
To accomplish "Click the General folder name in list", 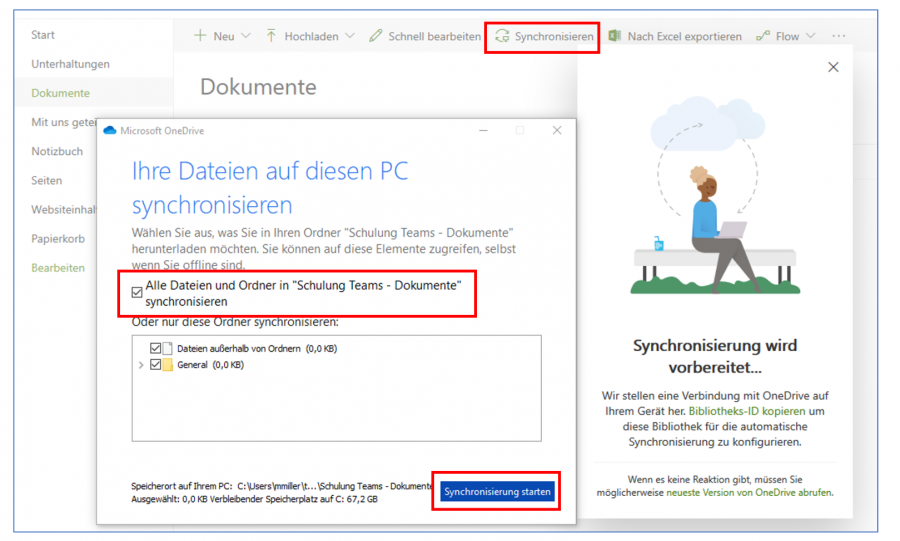I will [192, 365].
